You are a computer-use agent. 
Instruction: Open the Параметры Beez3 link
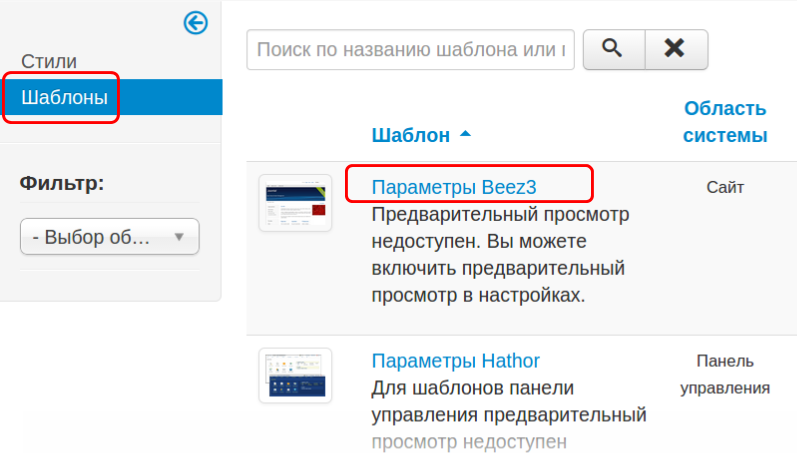(x=446, y=187)
